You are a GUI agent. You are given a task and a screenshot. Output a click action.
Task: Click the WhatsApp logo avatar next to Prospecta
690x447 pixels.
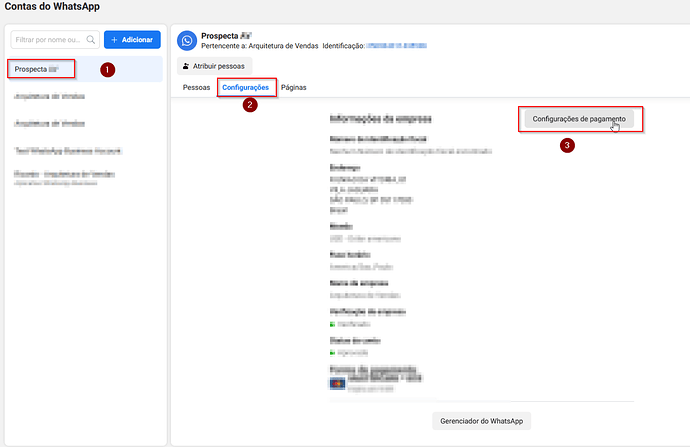[187, 41]
